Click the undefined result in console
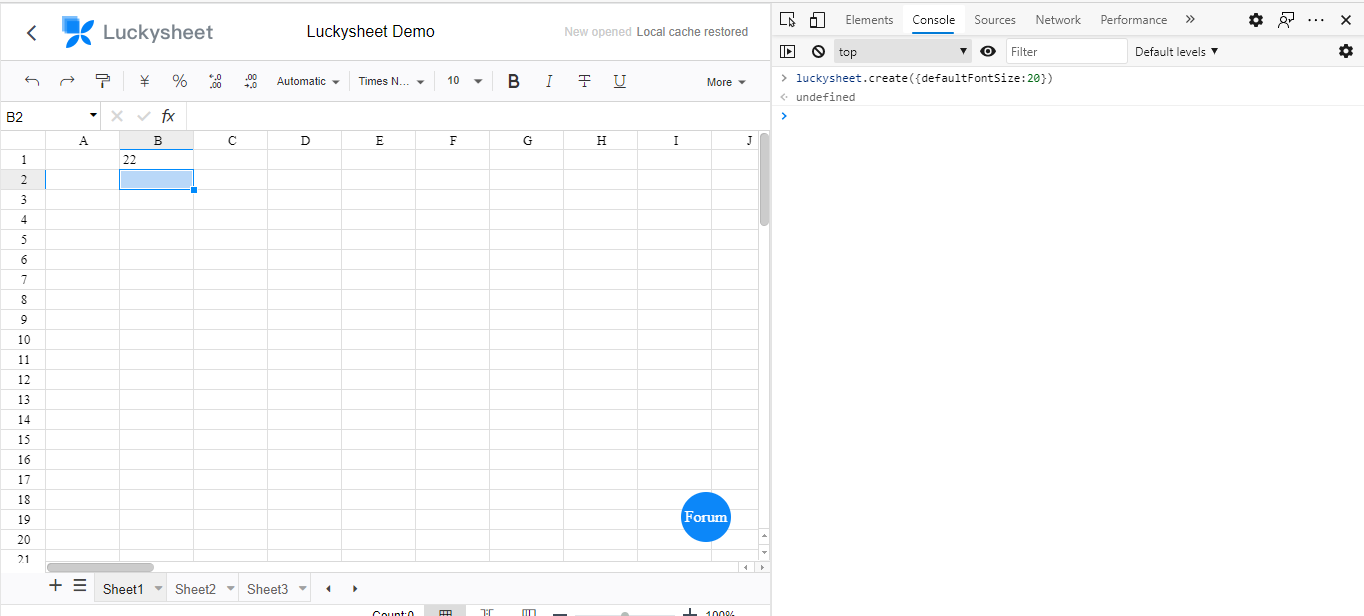 tap(826, 97)
